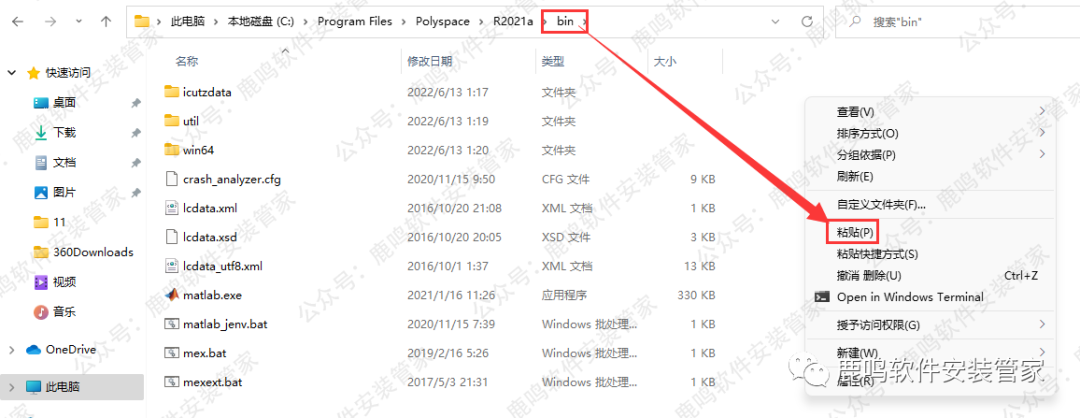Viewport: 1080px width, 418px height.
Task: Unpin 图片 using its pin icon
Action: [x=136, y=192]
